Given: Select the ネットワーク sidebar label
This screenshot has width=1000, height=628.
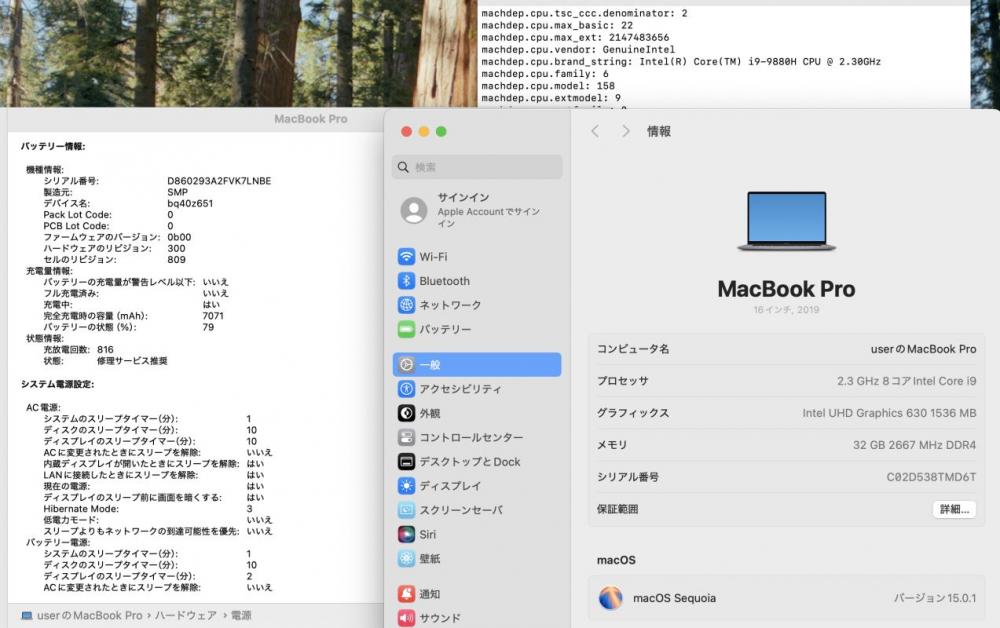Looking at the screenshot, I should point(450,305).
